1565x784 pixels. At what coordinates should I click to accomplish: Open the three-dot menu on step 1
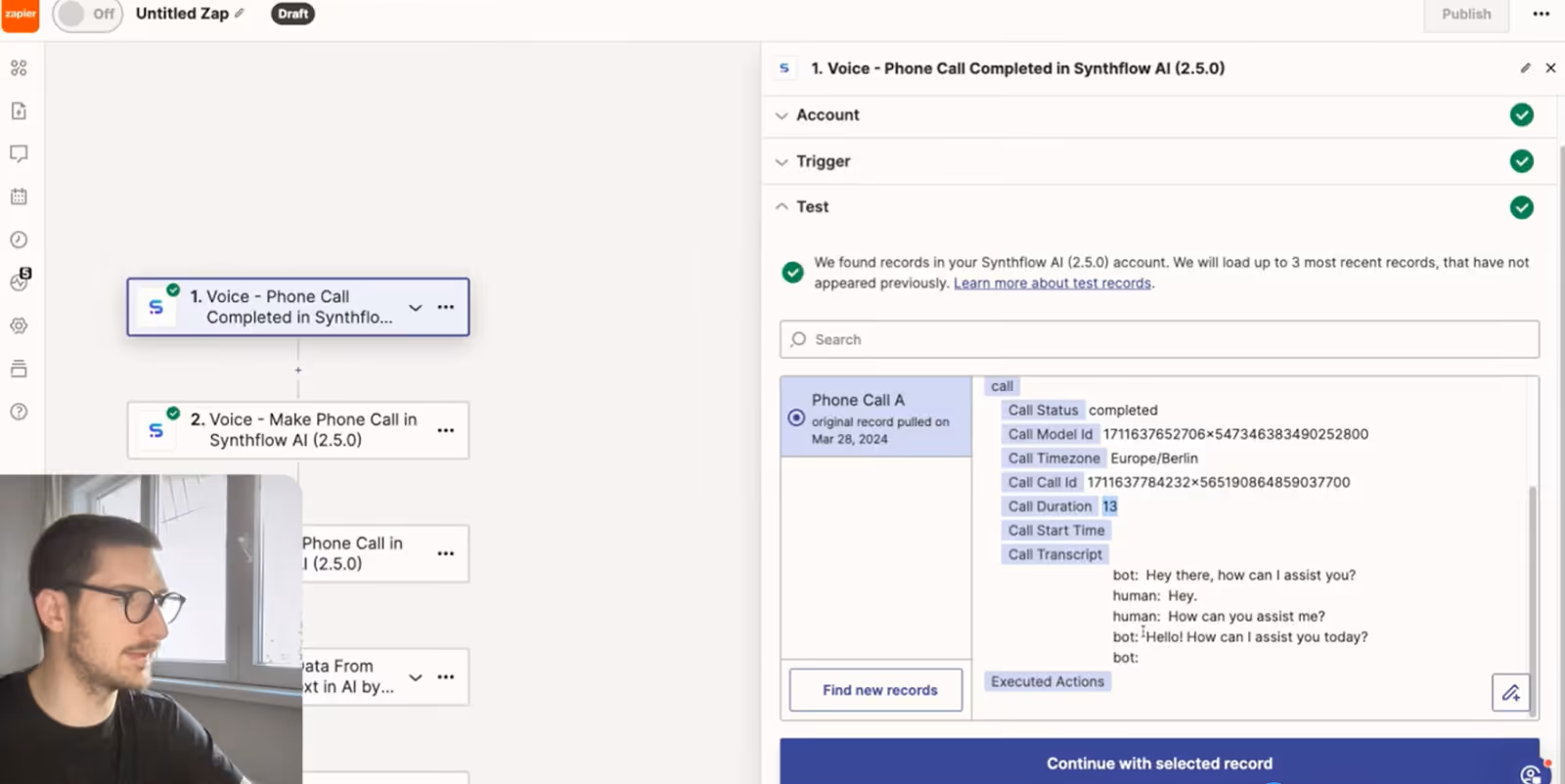(446, 307)
